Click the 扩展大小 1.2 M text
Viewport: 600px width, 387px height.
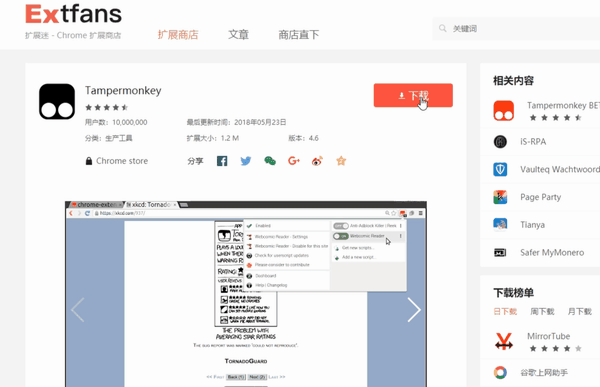pyautogui.click(x=213, y=138)
